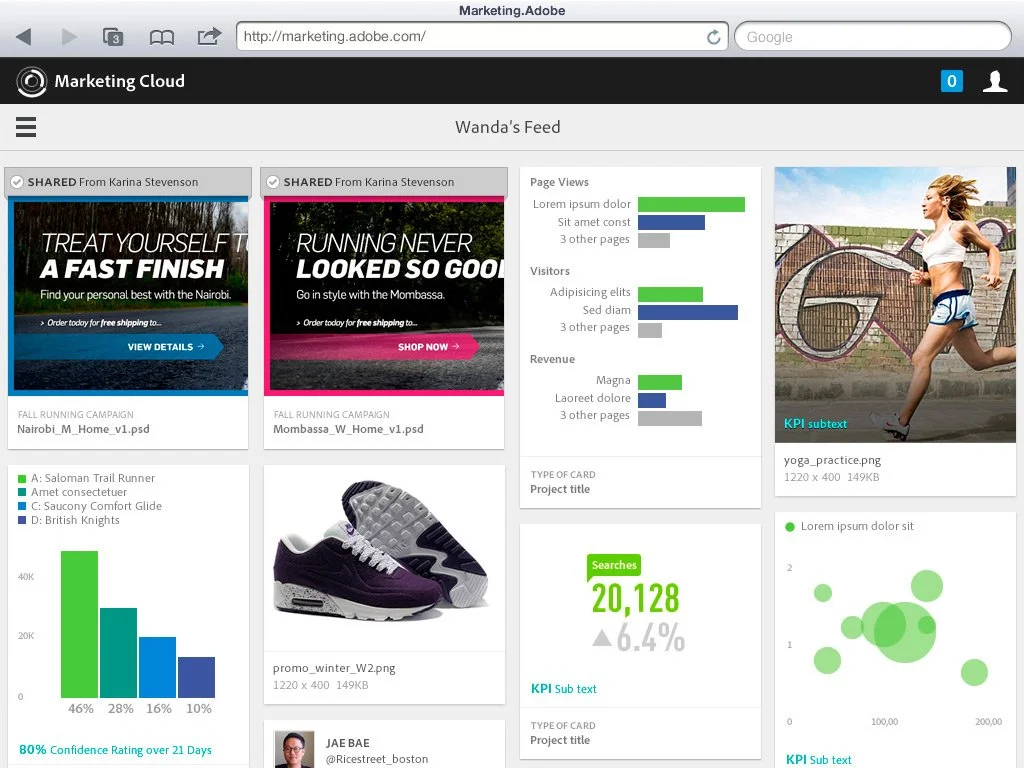Screen dimensions: 1024x768
Task: Click FALL RUNNING CAMPAIGN label on Nairobi card
Action: [x=75, y=415]
